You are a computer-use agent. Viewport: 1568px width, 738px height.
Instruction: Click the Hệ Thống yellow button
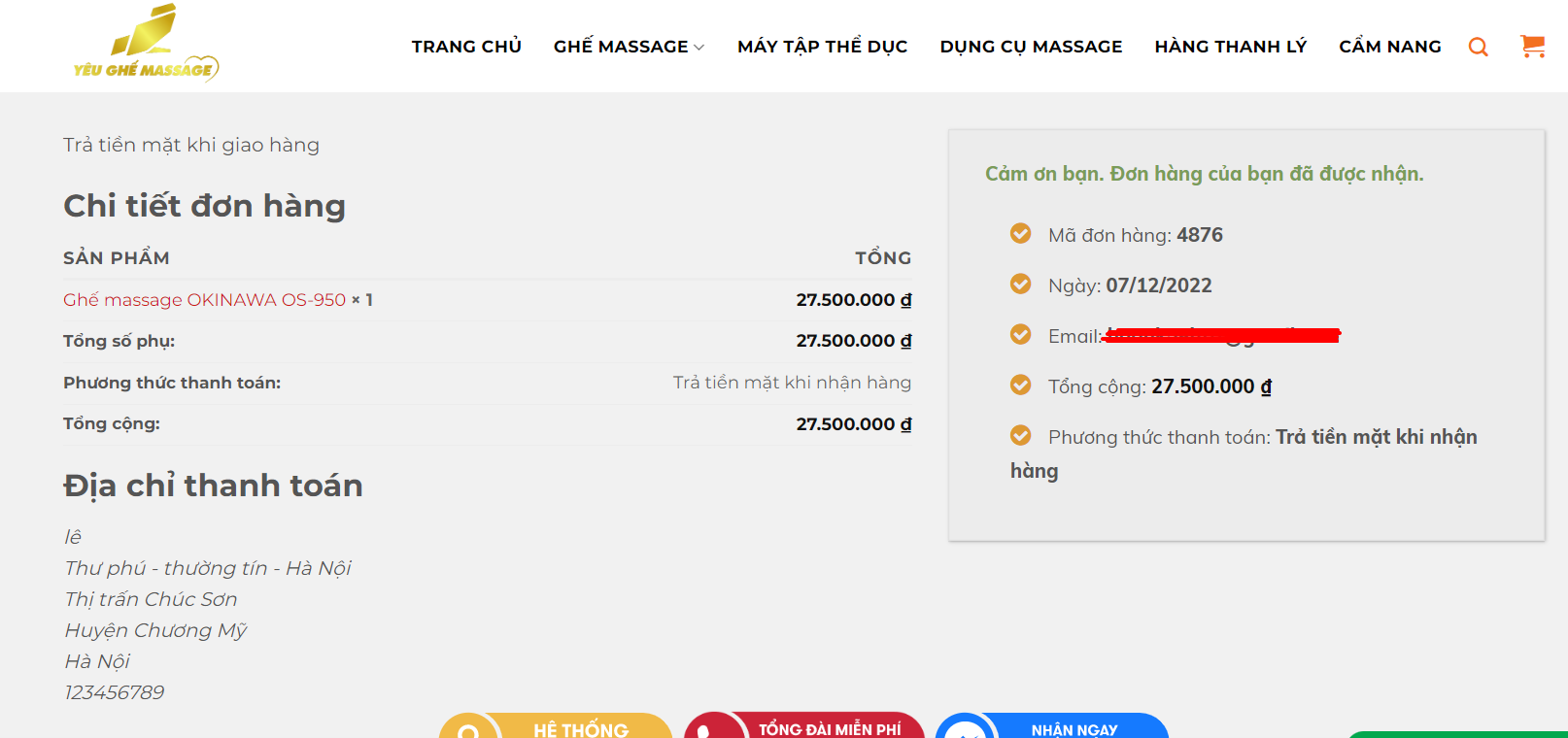556,726
